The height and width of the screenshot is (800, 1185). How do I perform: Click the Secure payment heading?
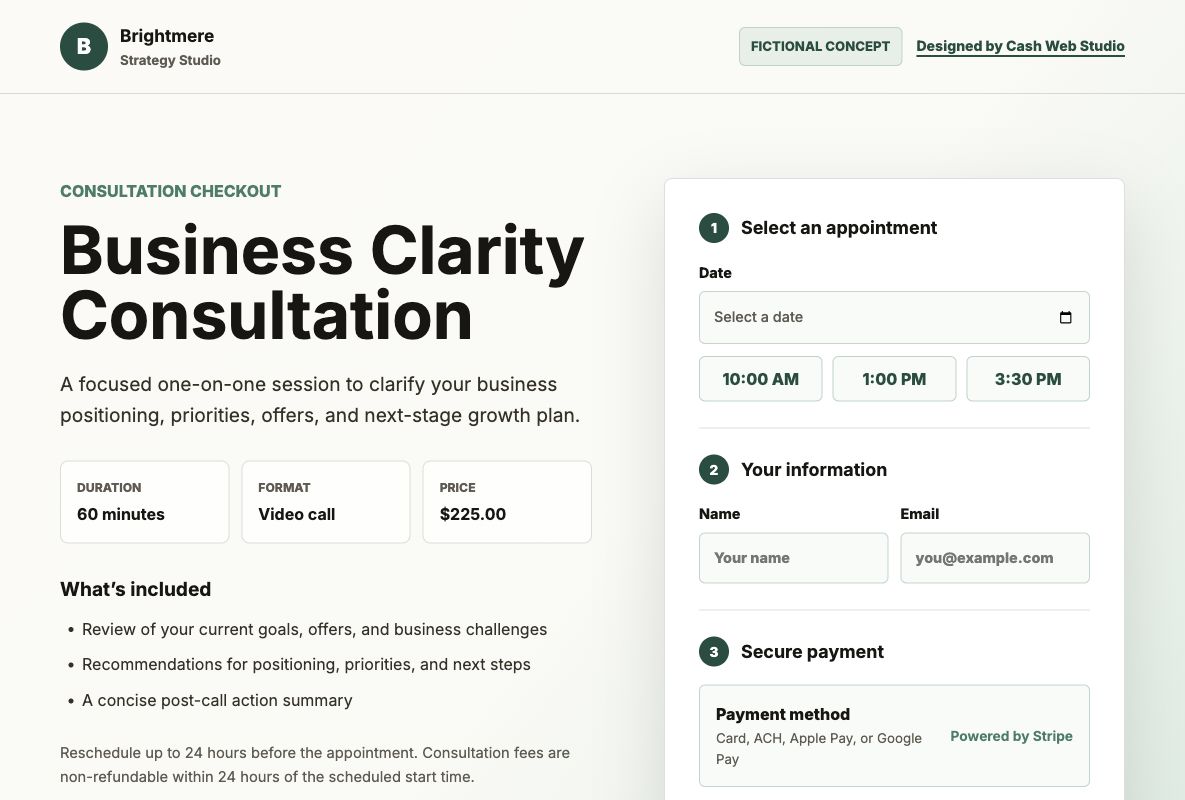point(812,651)
